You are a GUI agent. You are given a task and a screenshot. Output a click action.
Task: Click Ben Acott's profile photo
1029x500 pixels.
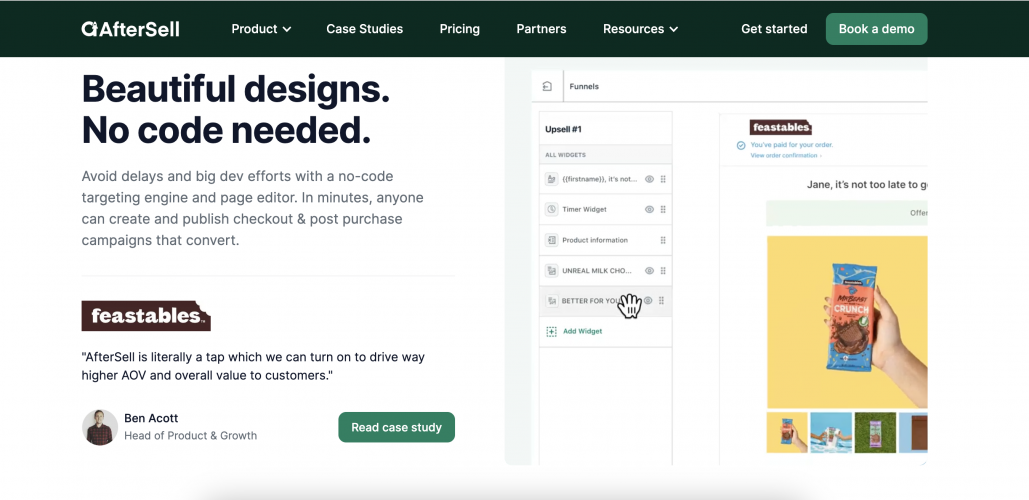100,427
